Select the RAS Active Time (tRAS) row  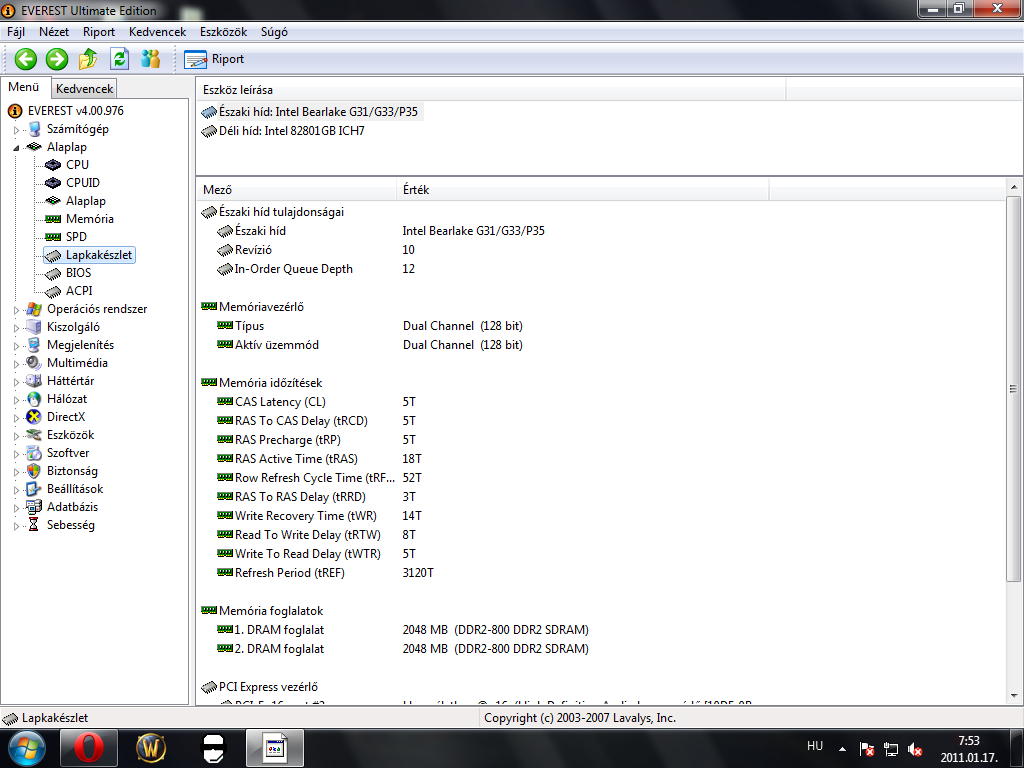(x=319, y=459)
